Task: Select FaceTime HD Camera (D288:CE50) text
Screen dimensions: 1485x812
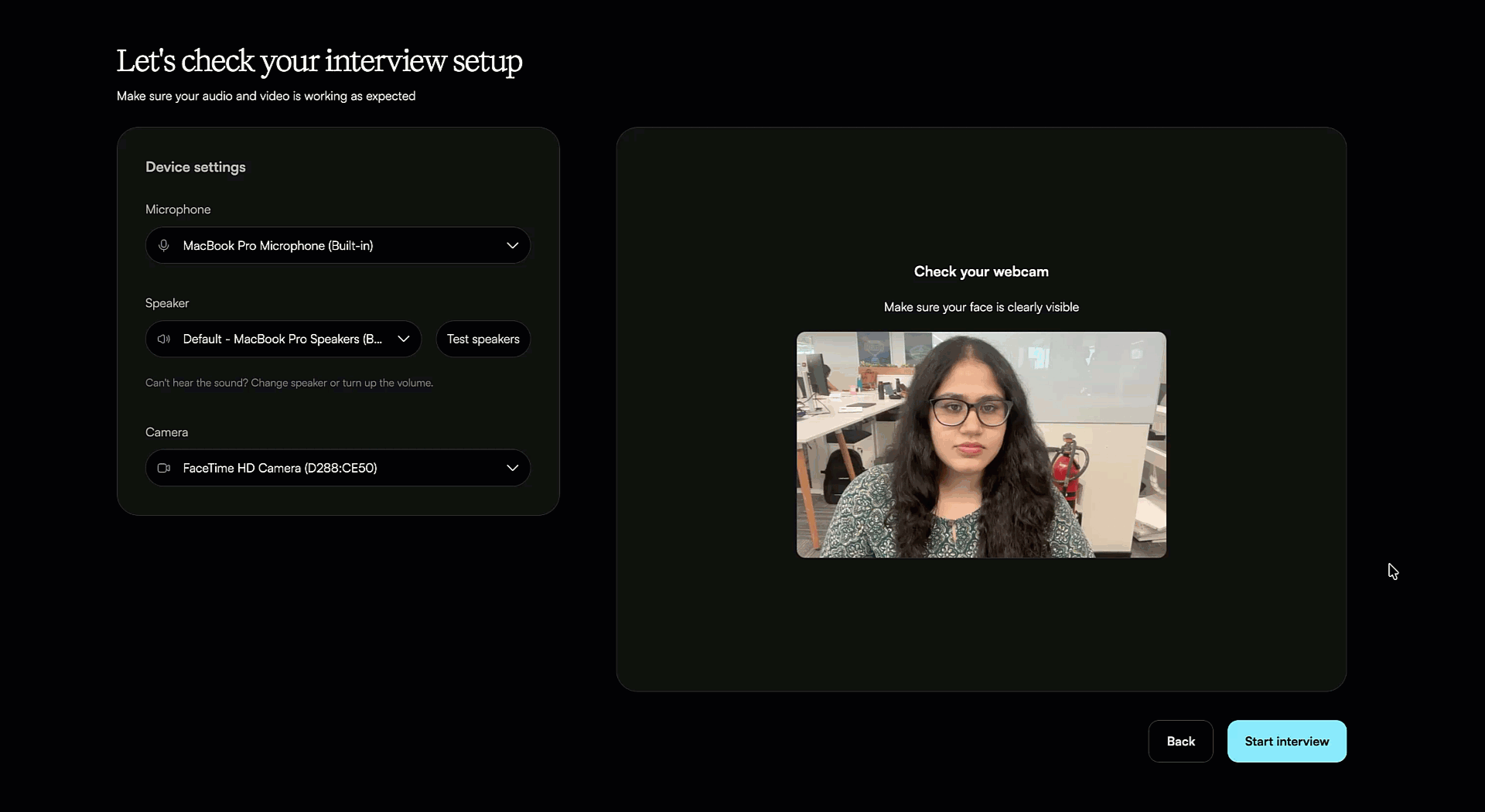Action: click(280, 468)
